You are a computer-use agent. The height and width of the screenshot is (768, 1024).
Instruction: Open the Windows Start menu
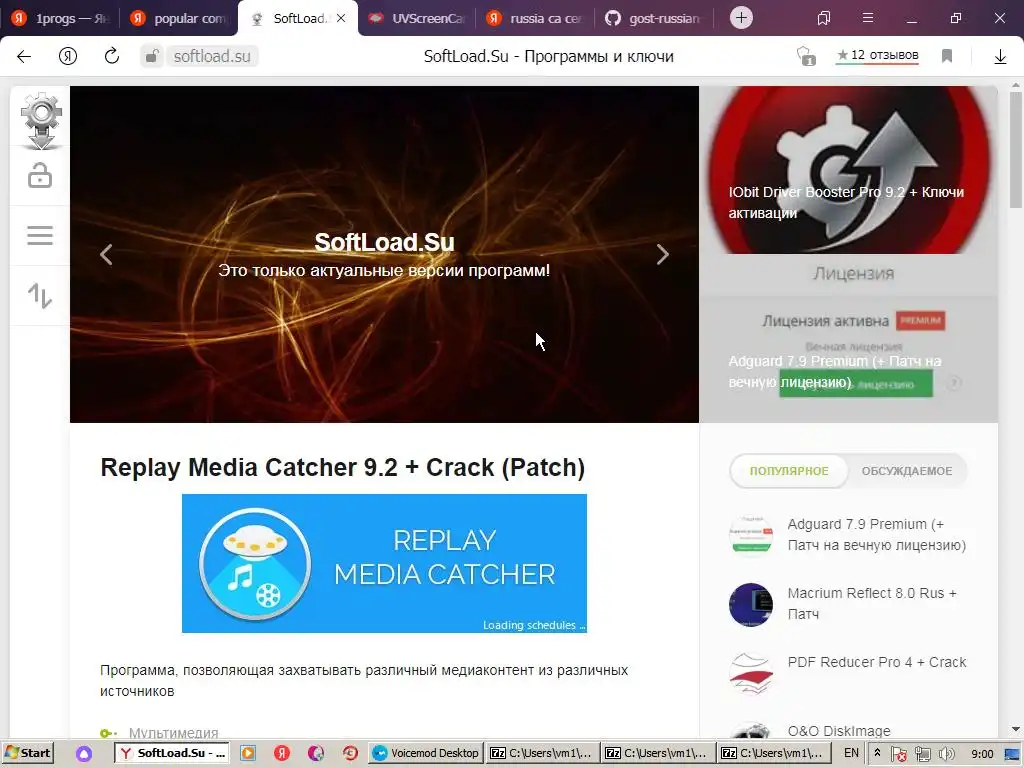[28, 753]
